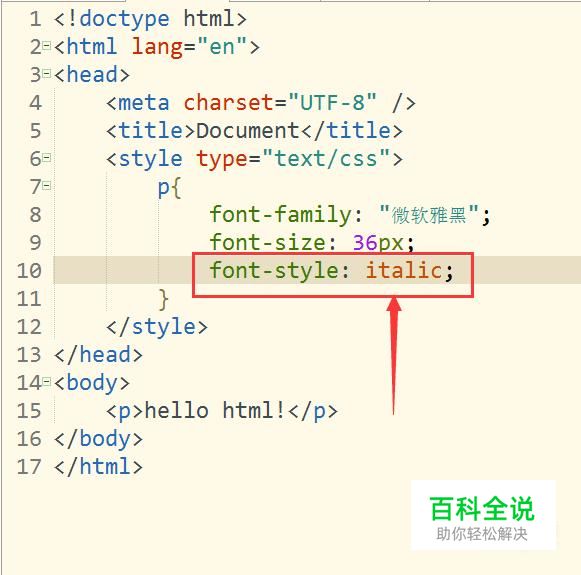Click the closing '</html>' tag on line 17
The width and height of the screenshot is (581, 575).
98,467
